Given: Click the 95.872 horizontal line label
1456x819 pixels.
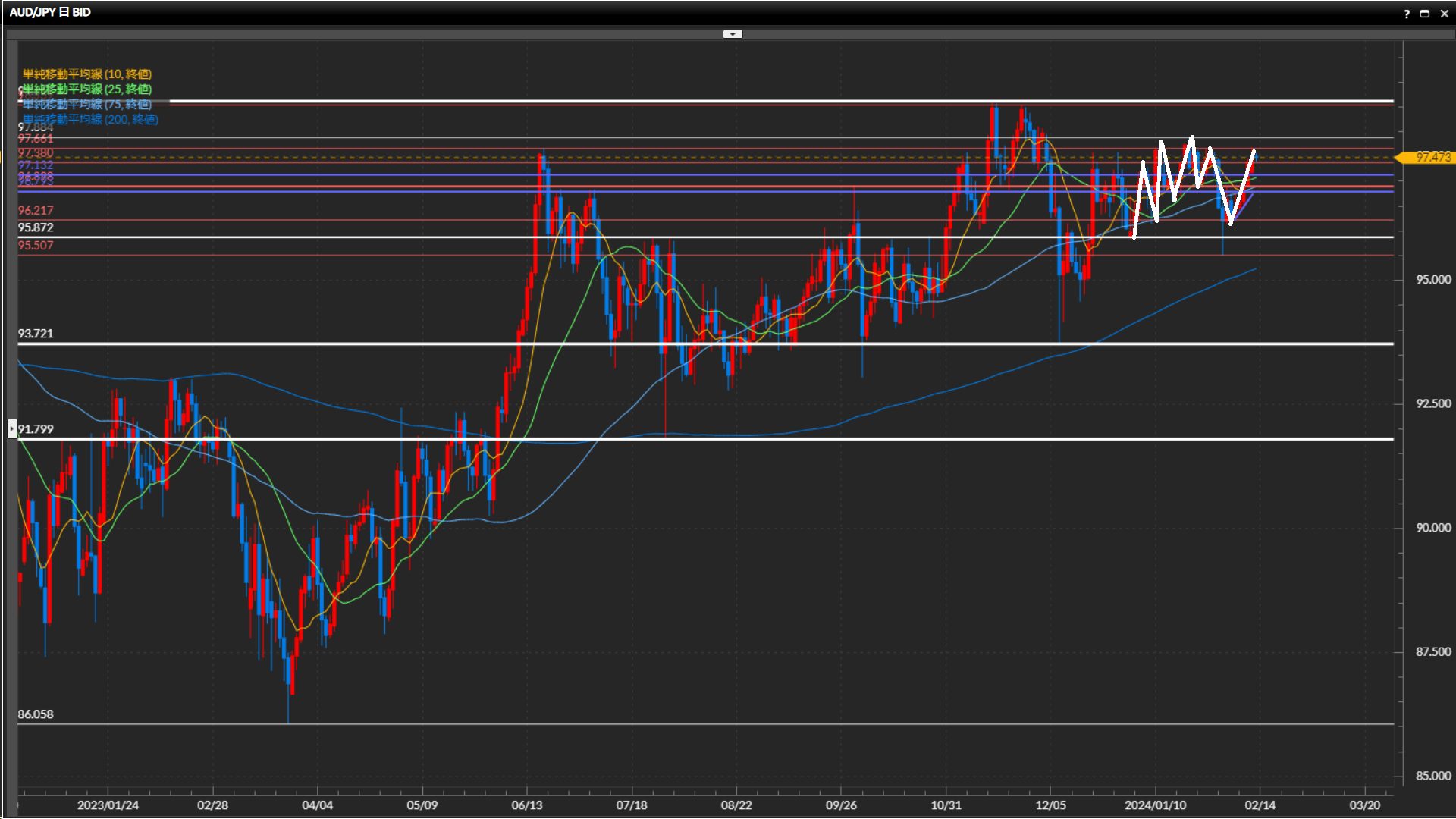Looking at the screenshot, I should pos(36,227).
